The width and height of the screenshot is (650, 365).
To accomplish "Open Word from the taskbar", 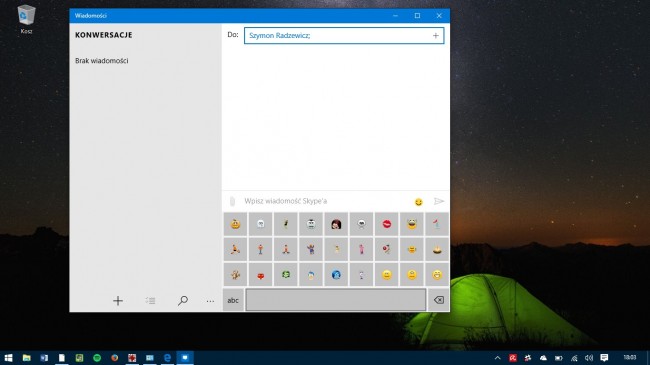I will point(44,358).
